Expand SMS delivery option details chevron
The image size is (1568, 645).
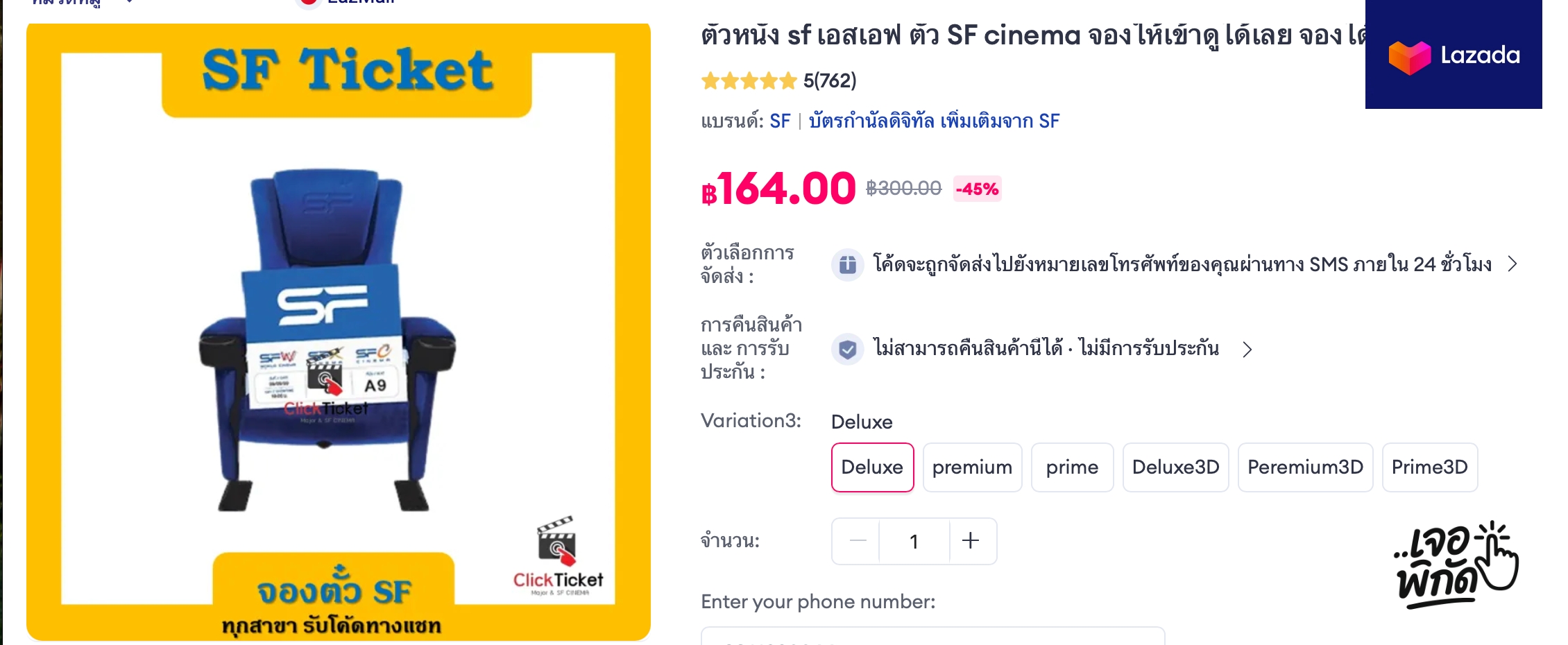(1512, 264)
